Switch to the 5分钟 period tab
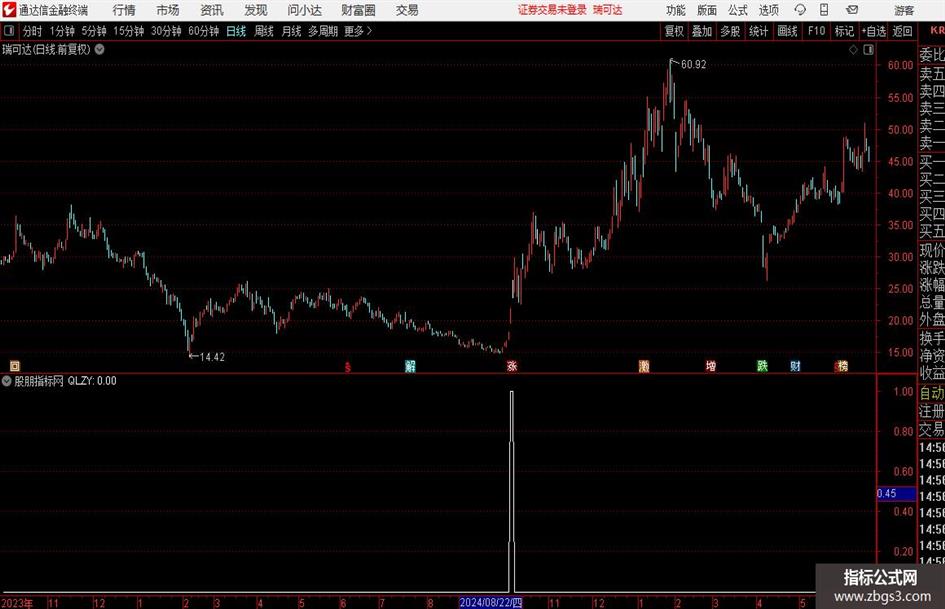Viewport: 945px width, 609px height. click(x=94, y=31)
